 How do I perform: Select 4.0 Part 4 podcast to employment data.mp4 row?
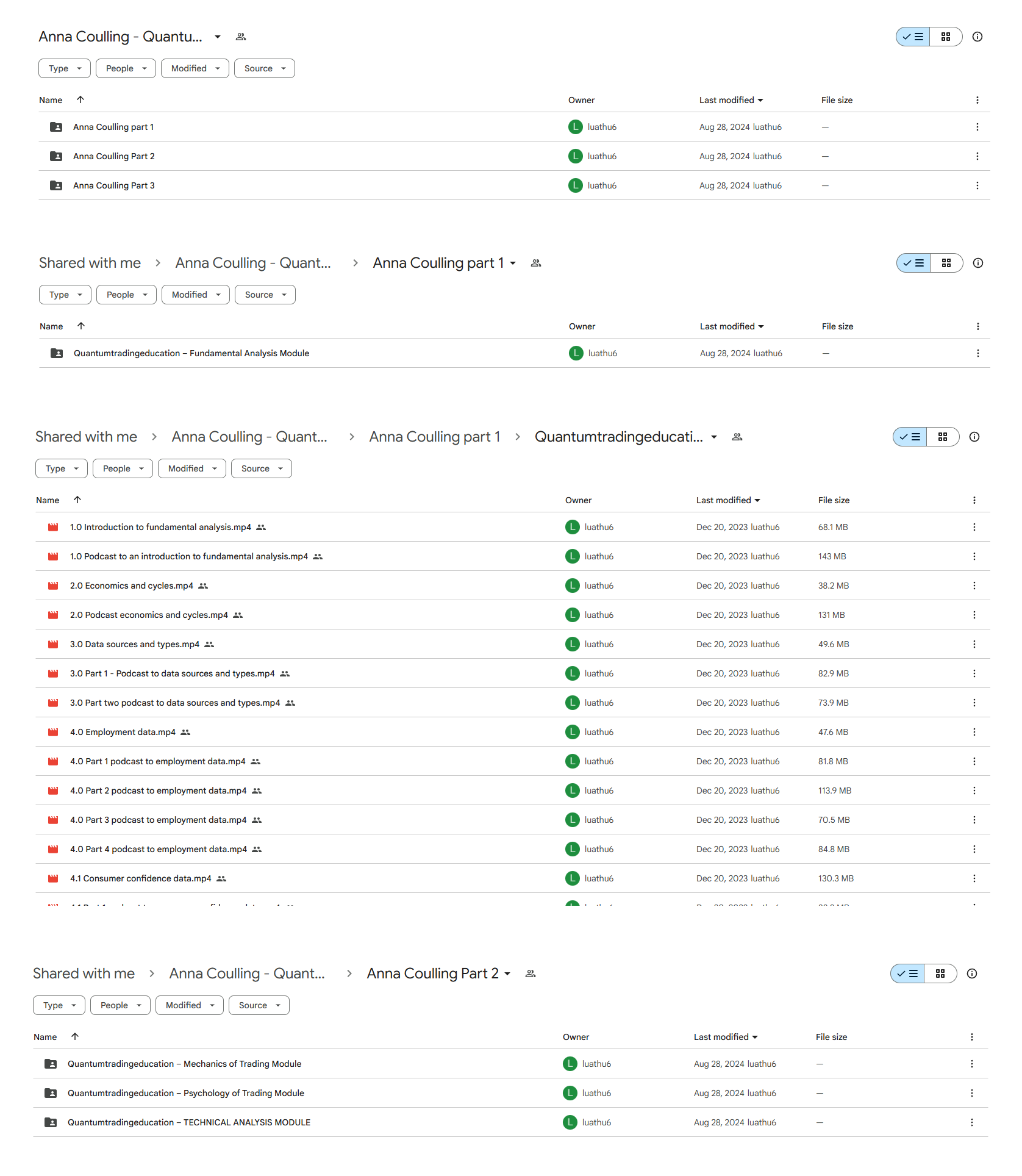point(512,849)
